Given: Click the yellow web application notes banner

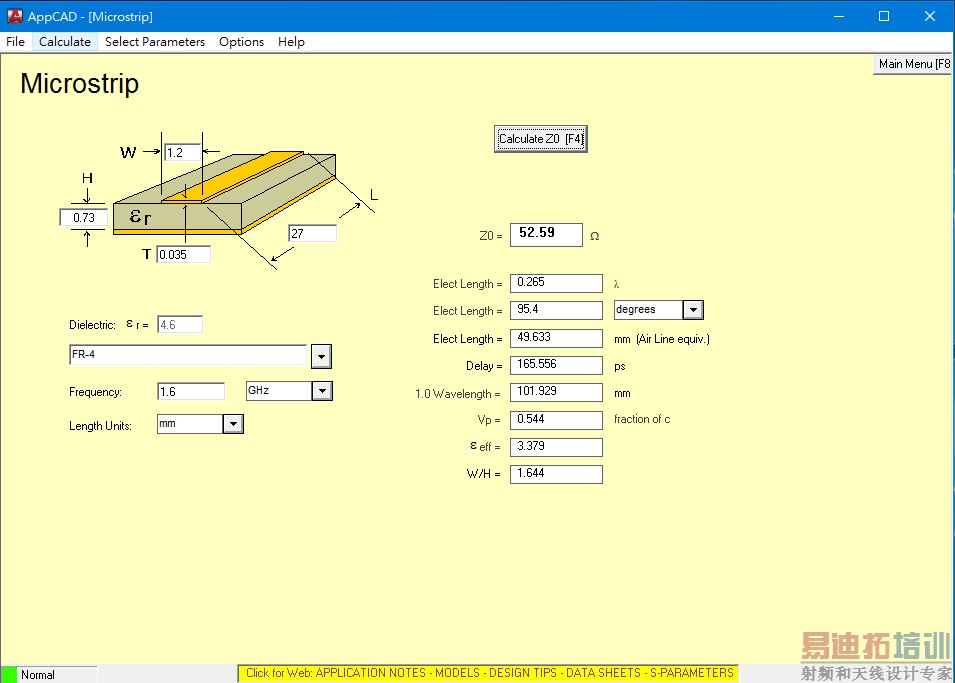Looking at the screenshot, I should coord(489,673).
